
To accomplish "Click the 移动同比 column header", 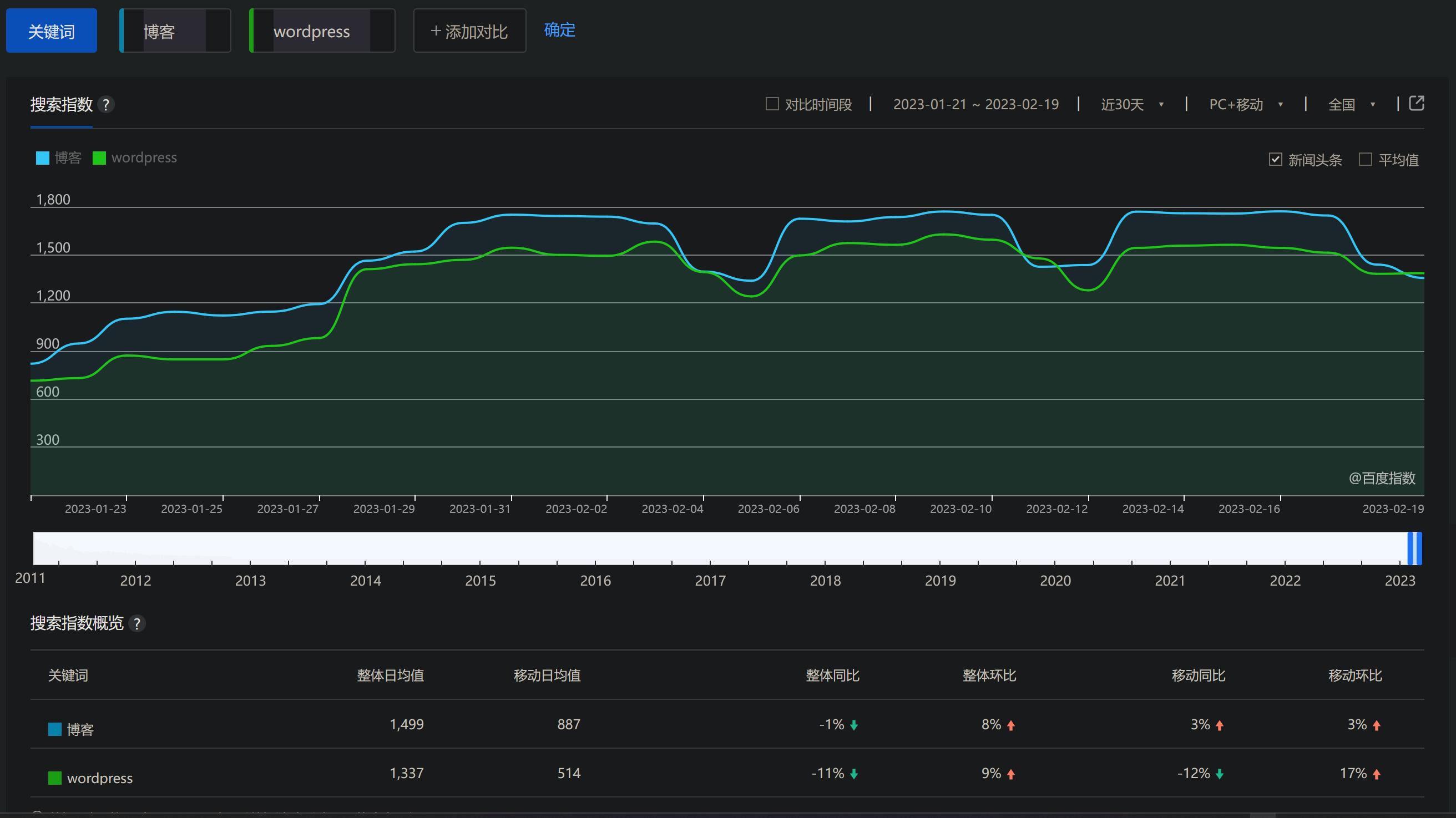I will (x=1199, y=675).
